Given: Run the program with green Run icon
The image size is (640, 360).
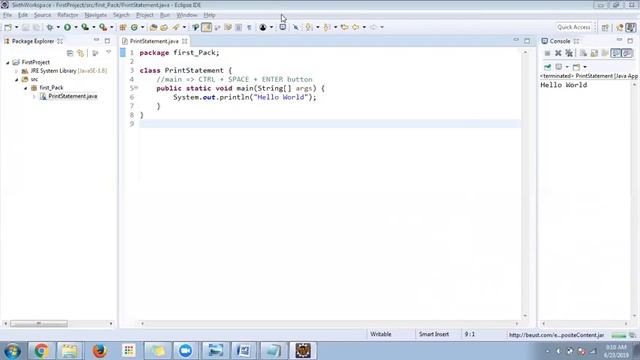Looking at the screenshot, I should pos(67,27).
